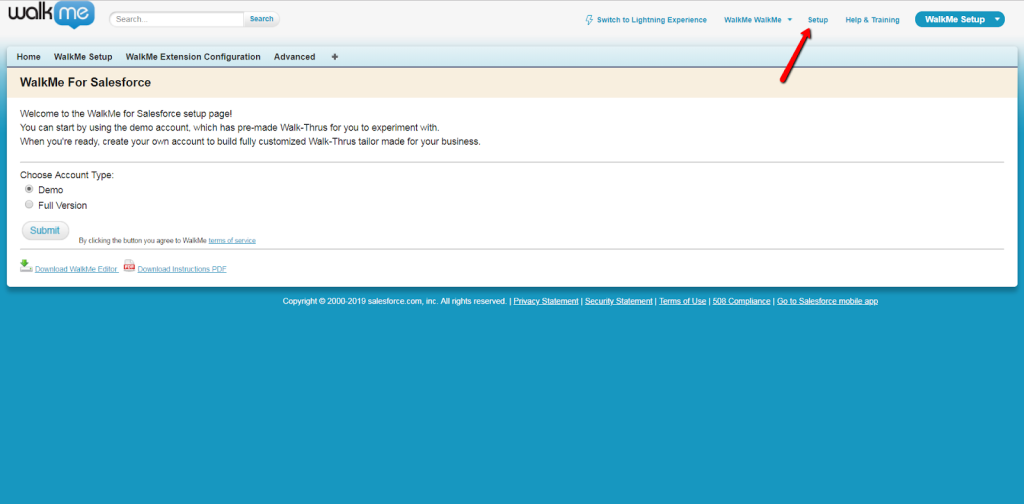Open the Home tab
The image size is (1024, 504).
click(x=28, y=57)
